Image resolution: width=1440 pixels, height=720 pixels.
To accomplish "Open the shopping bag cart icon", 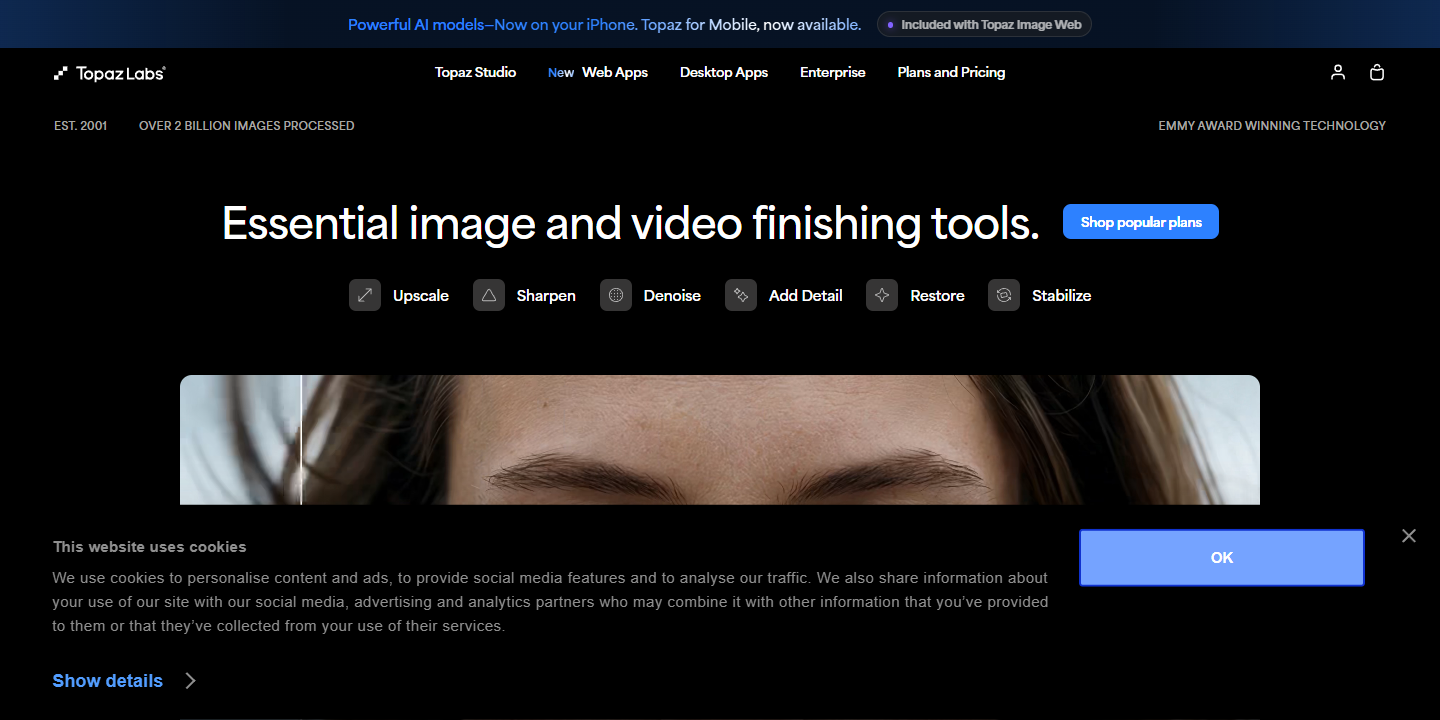I will click(x=1377, y=72).
